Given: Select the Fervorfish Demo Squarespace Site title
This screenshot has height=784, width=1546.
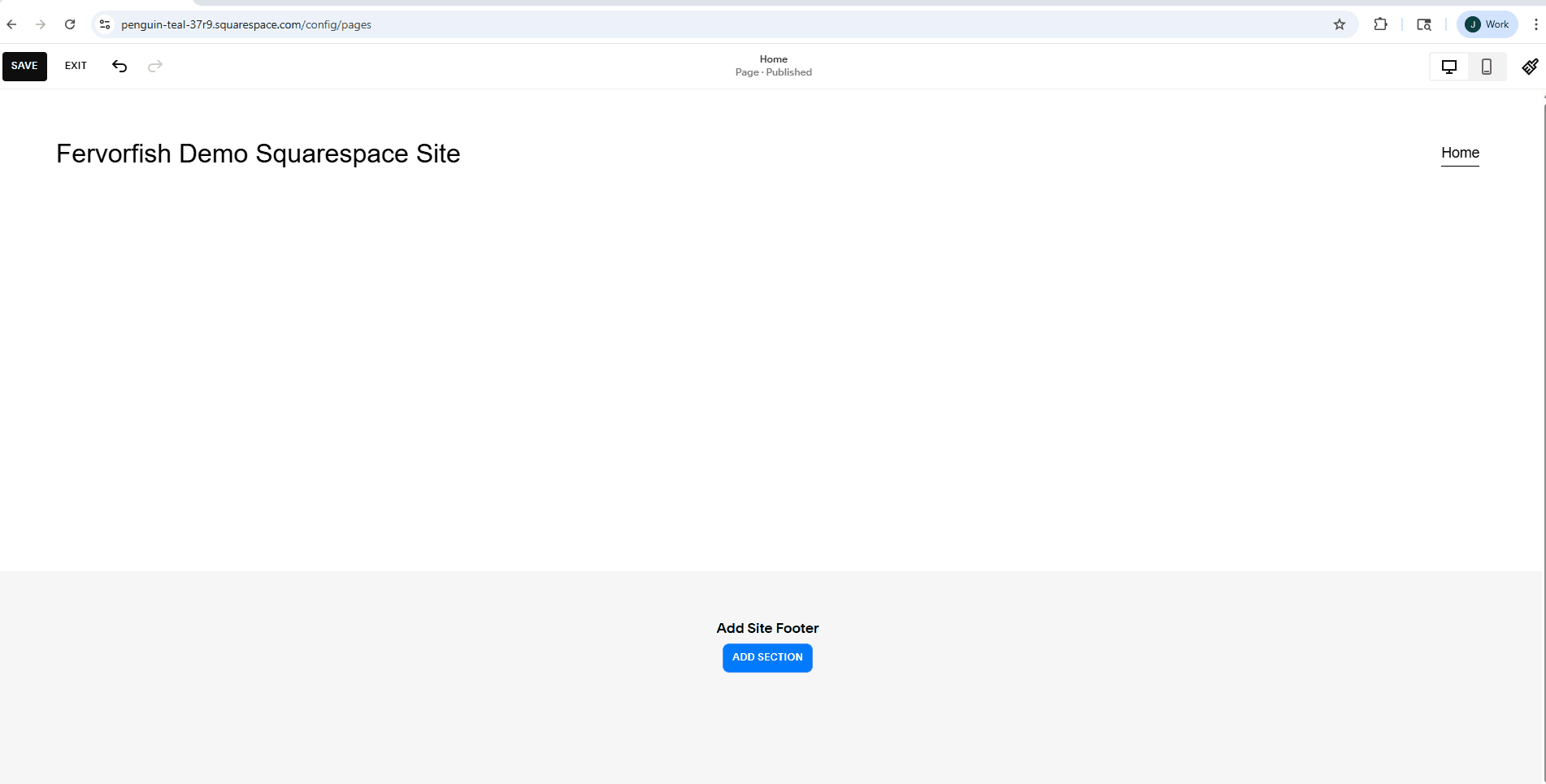Looking at the screenshot, I should (258, 154).
